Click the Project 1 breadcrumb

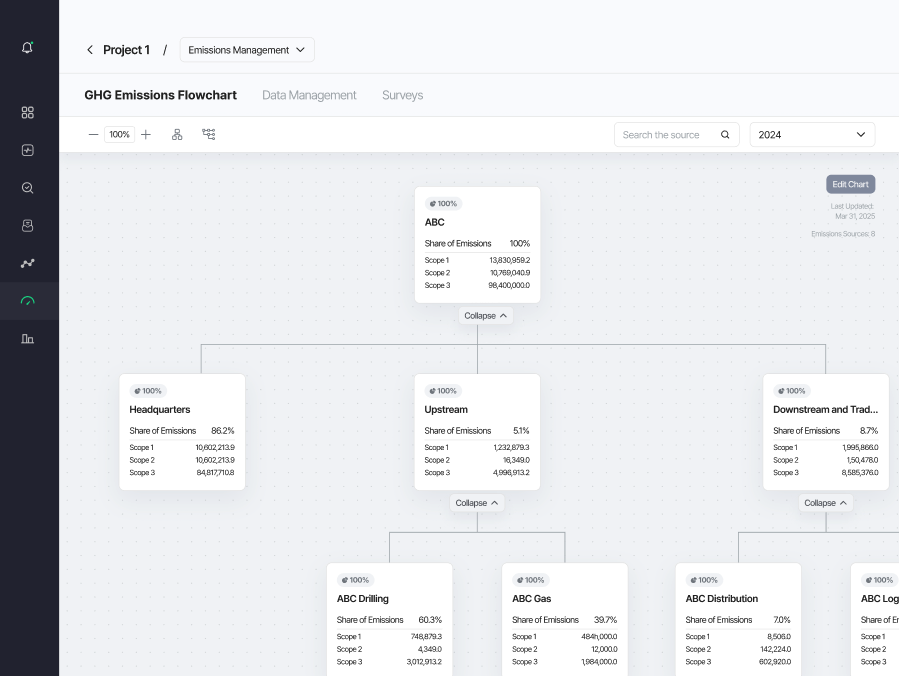126,50
